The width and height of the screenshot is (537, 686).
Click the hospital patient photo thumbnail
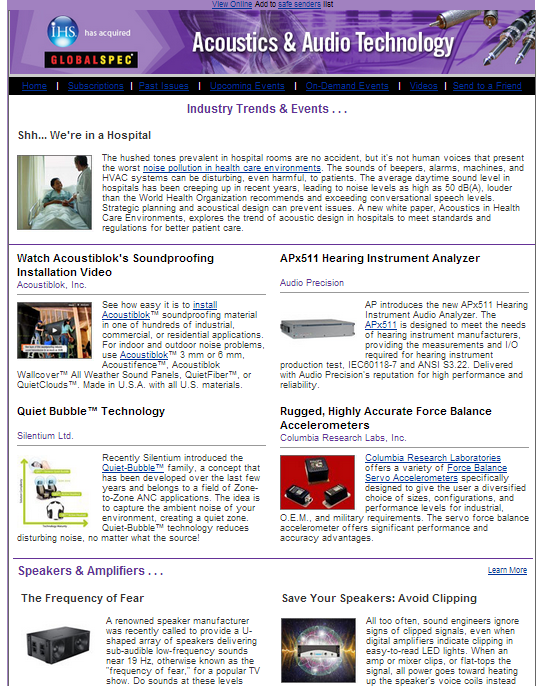tap(54, 192)
